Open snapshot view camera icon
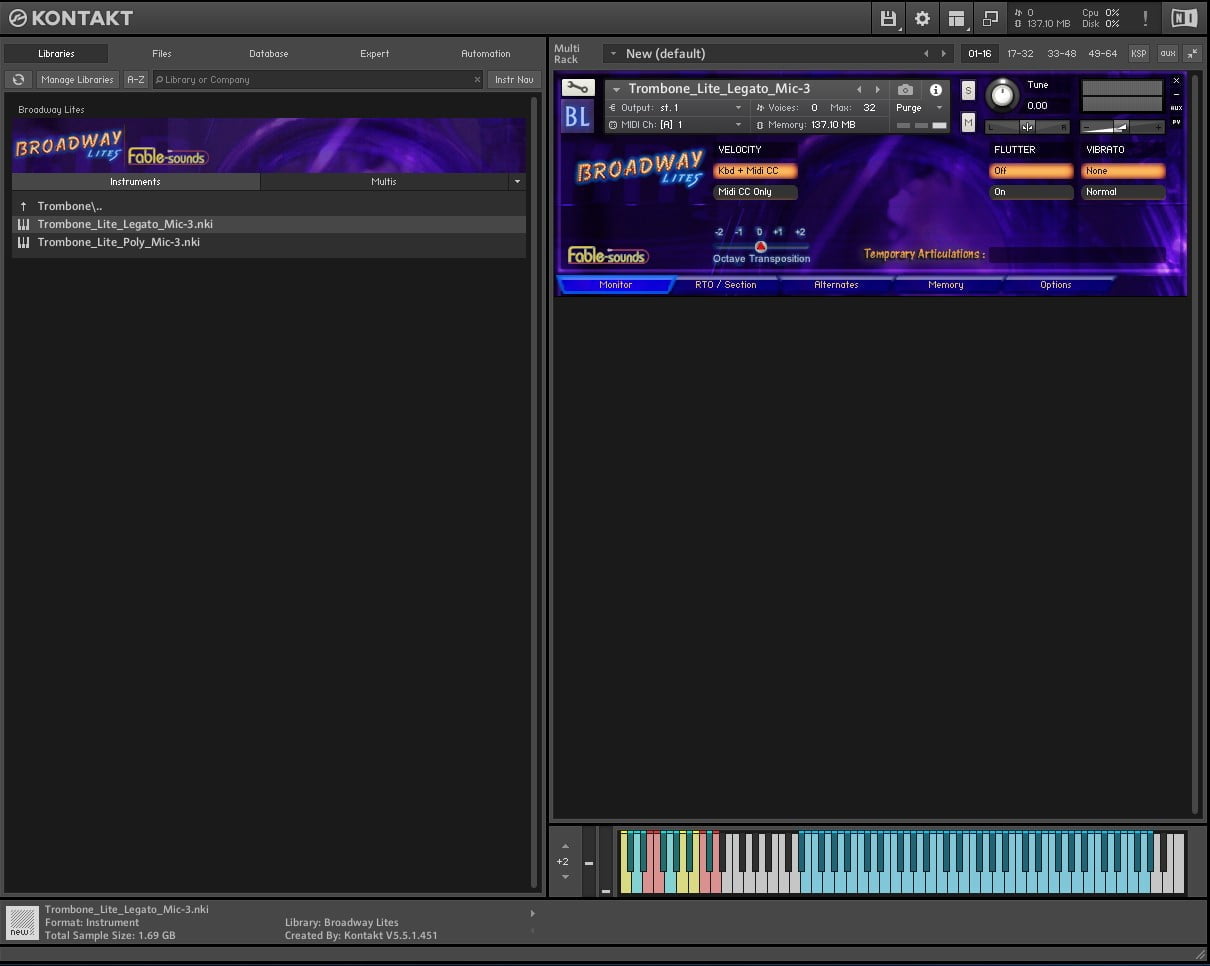Screen dimensions: 1210x966 click(x=905, y=90)
